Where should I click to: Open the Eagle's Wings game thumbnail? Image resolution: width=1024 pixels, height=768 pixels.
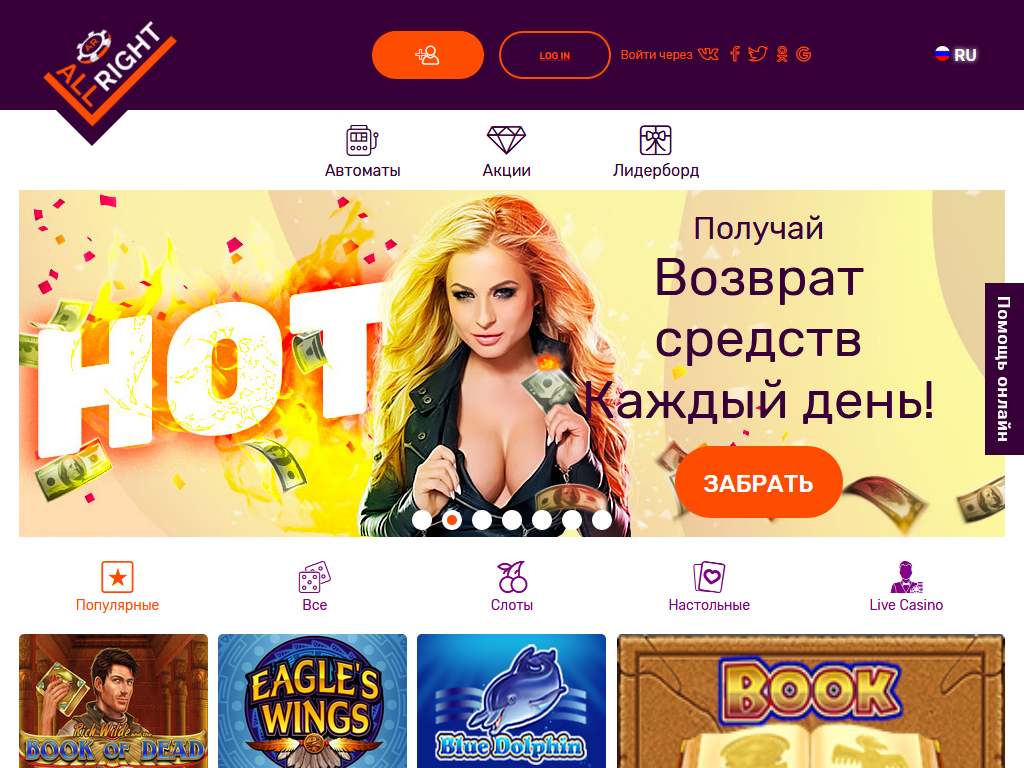pyautogui.click(x=312, y=701)
